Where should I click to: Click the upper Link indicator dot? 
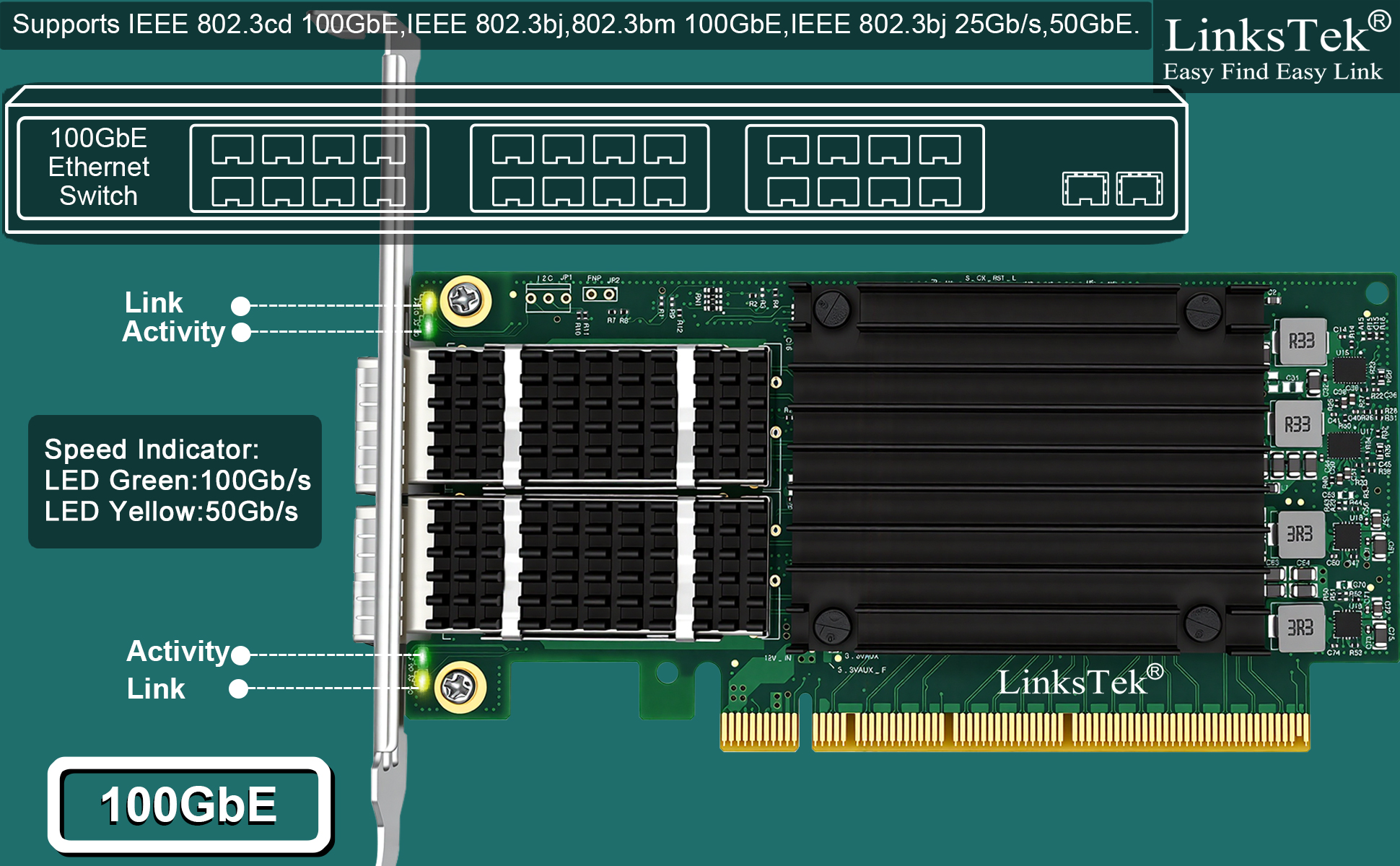coord(240,306)
